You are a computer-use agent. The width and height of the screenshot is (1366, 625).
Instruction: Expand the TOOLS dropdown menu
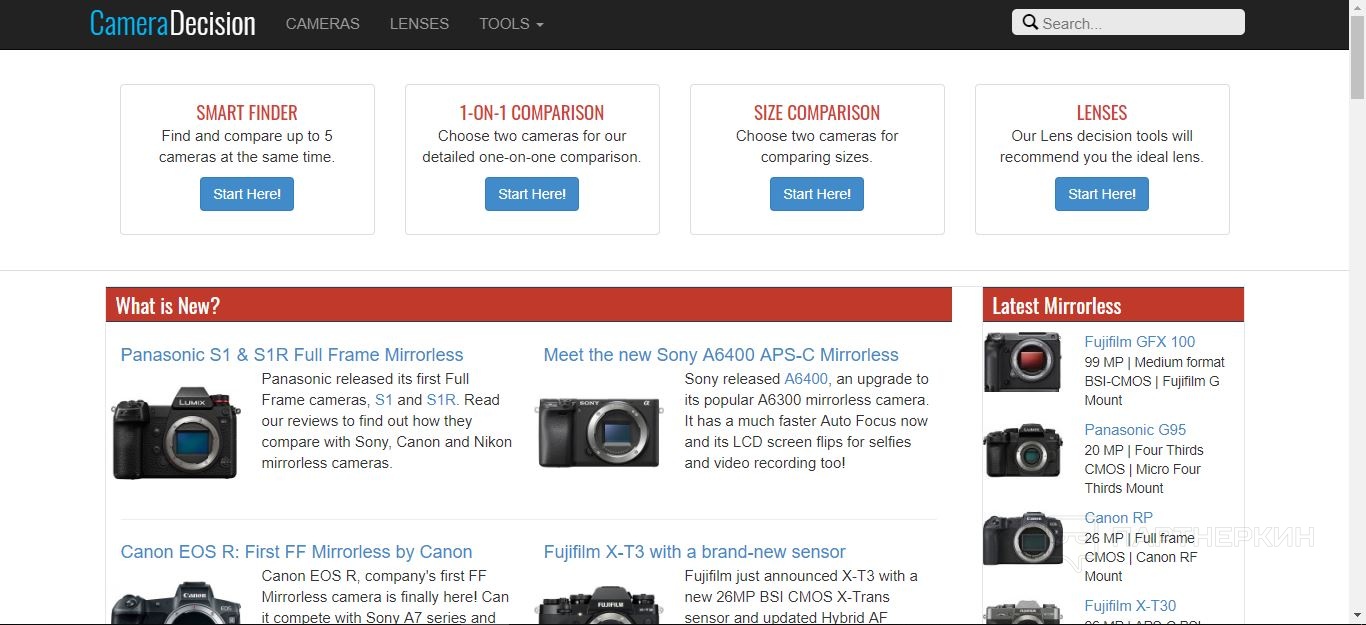[511, 24]
